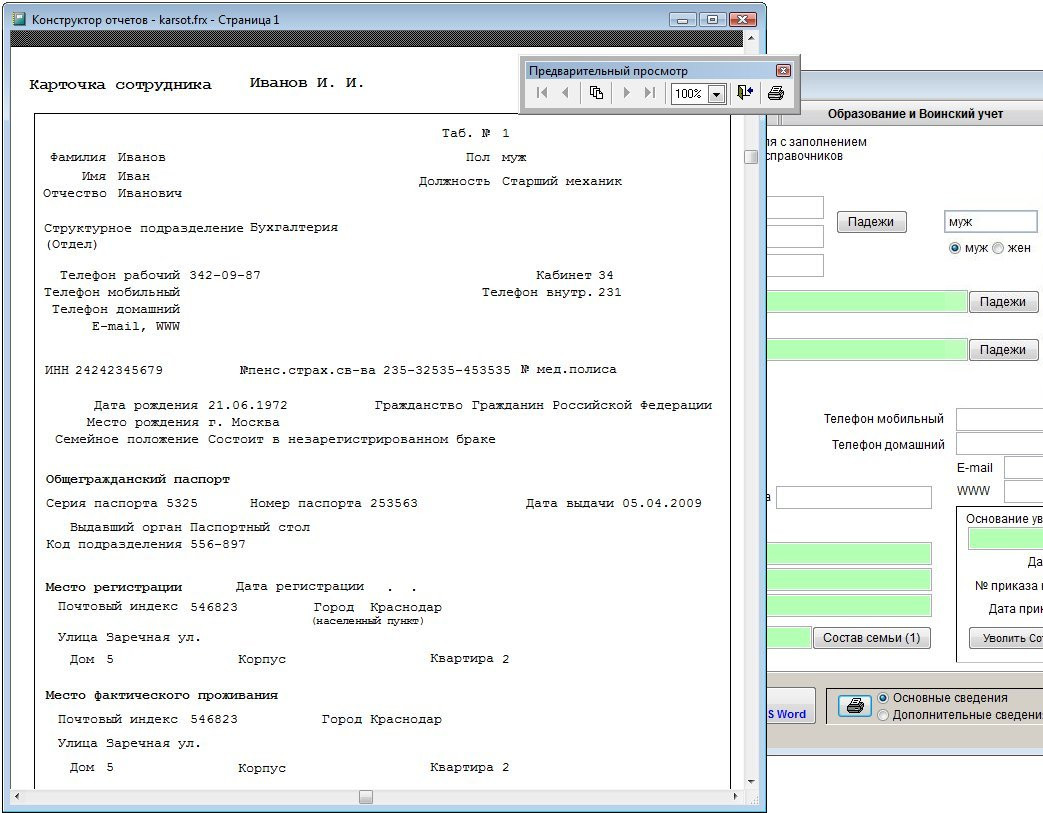Click ИНН value '24242345679'
The image size is (1043, 813).
point(119,370)
